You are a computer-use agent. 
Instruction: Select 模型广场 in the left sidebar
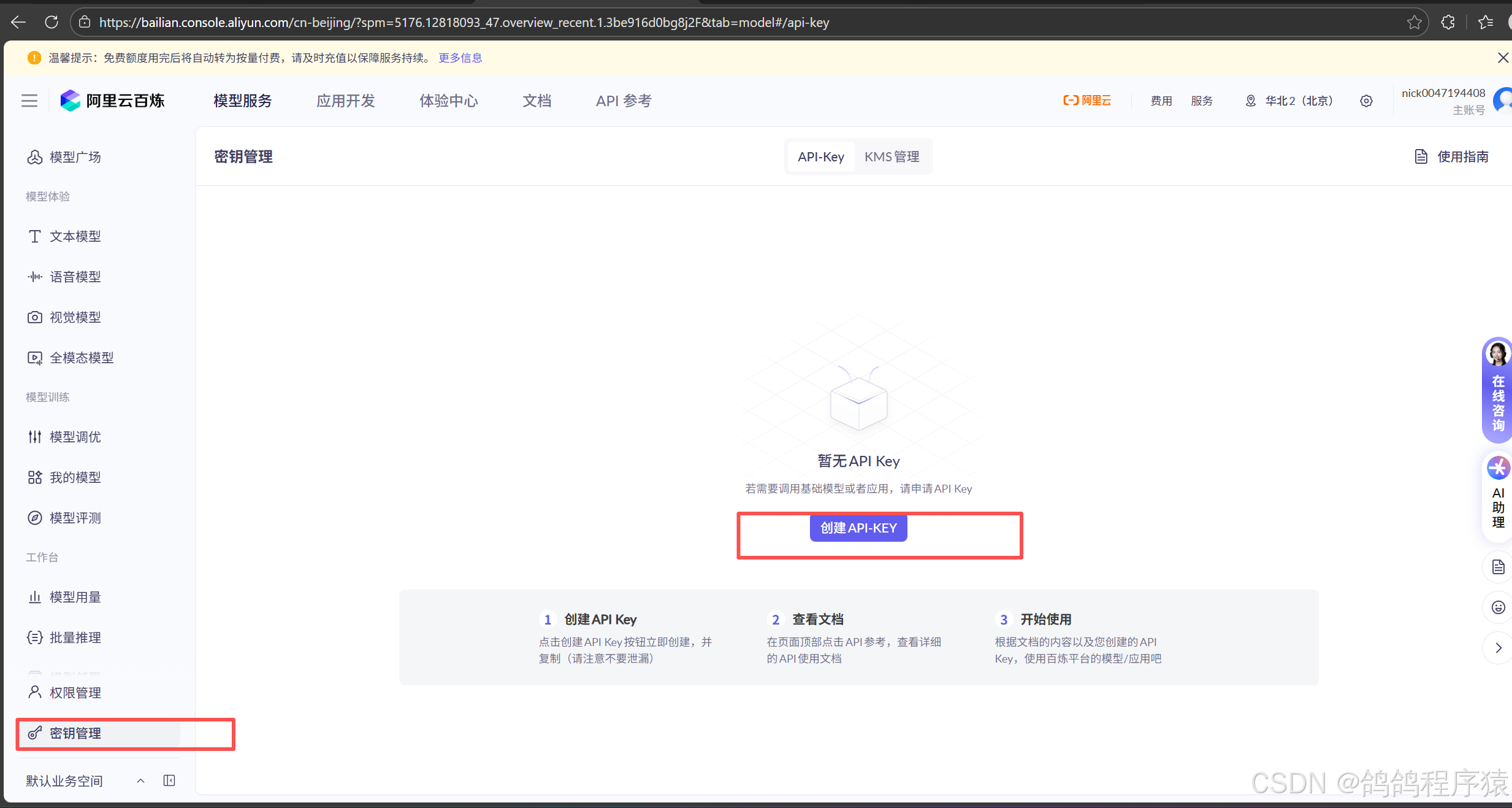[75, 157]
